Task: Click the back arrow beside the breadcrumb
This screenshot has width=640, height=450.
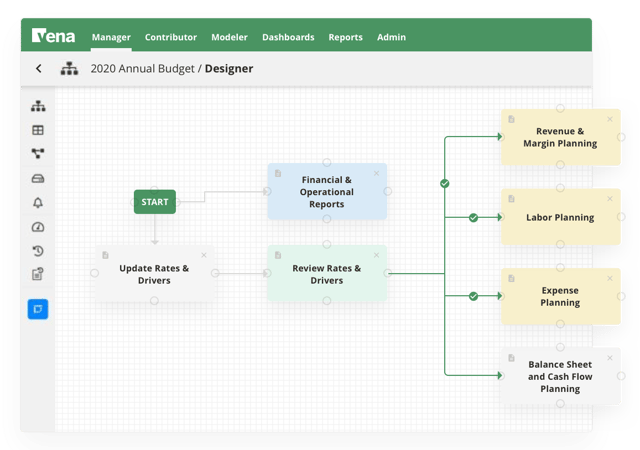Action: click(39, 69)
